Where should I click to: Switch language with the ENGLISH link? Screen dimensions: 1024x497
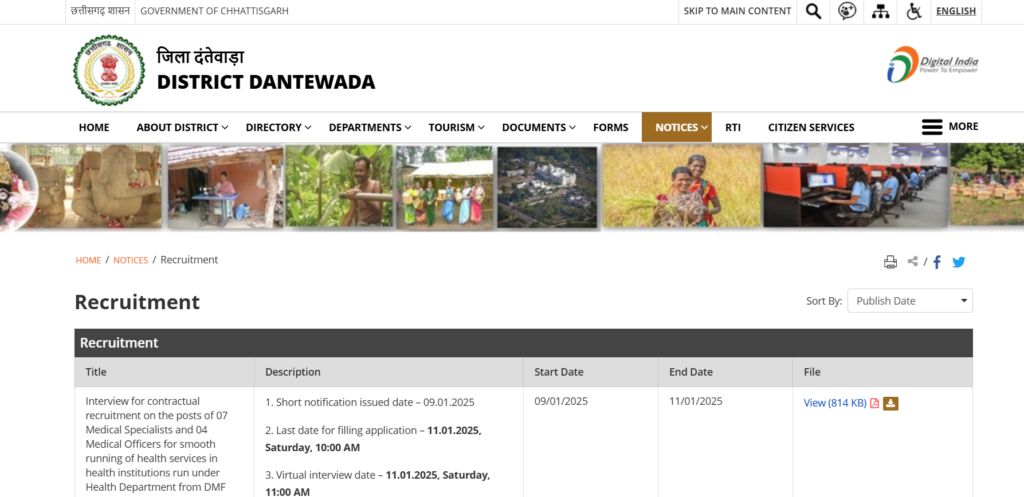(x=956, y=11)
